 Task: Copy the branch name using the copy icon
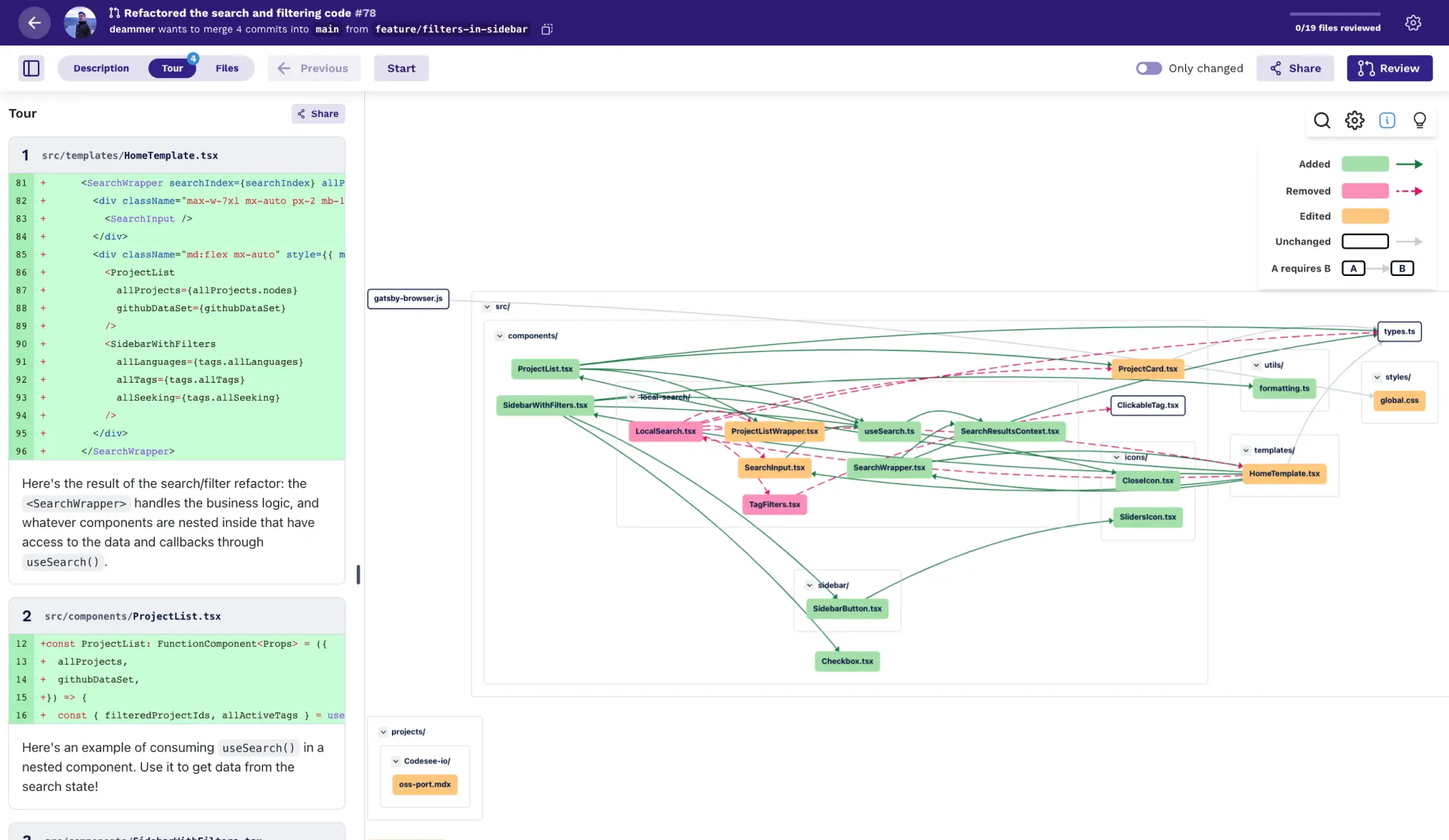546,29
